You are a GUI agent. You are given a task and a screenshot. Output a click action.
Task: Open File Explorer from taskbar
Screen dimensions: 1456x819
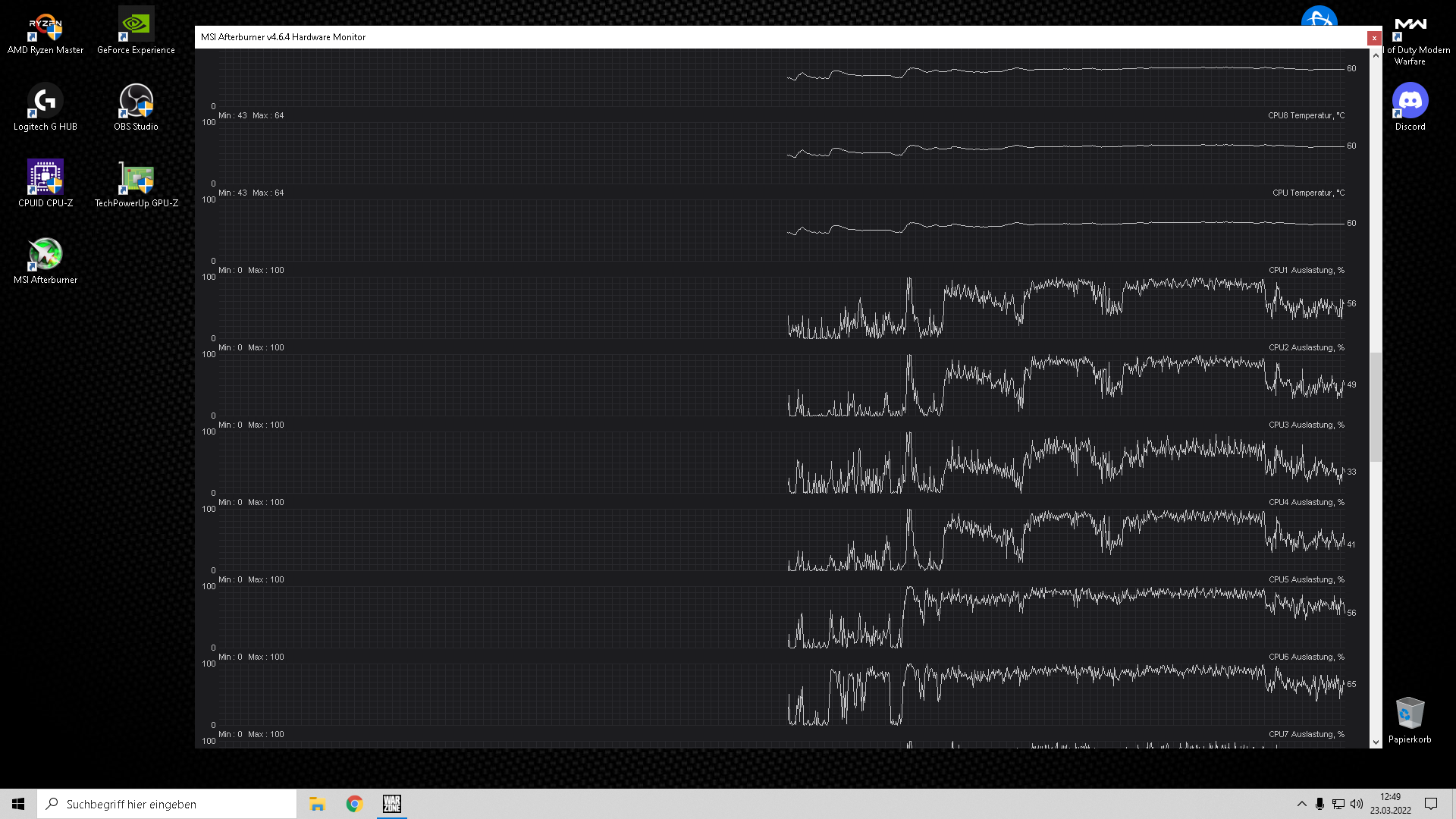(317, 804)
